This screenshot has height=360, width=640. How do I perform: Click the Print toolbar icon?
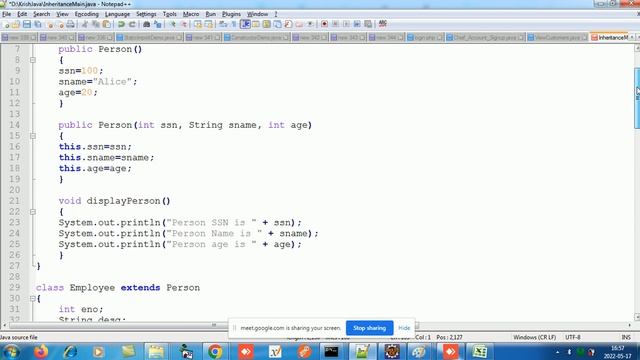70,24
